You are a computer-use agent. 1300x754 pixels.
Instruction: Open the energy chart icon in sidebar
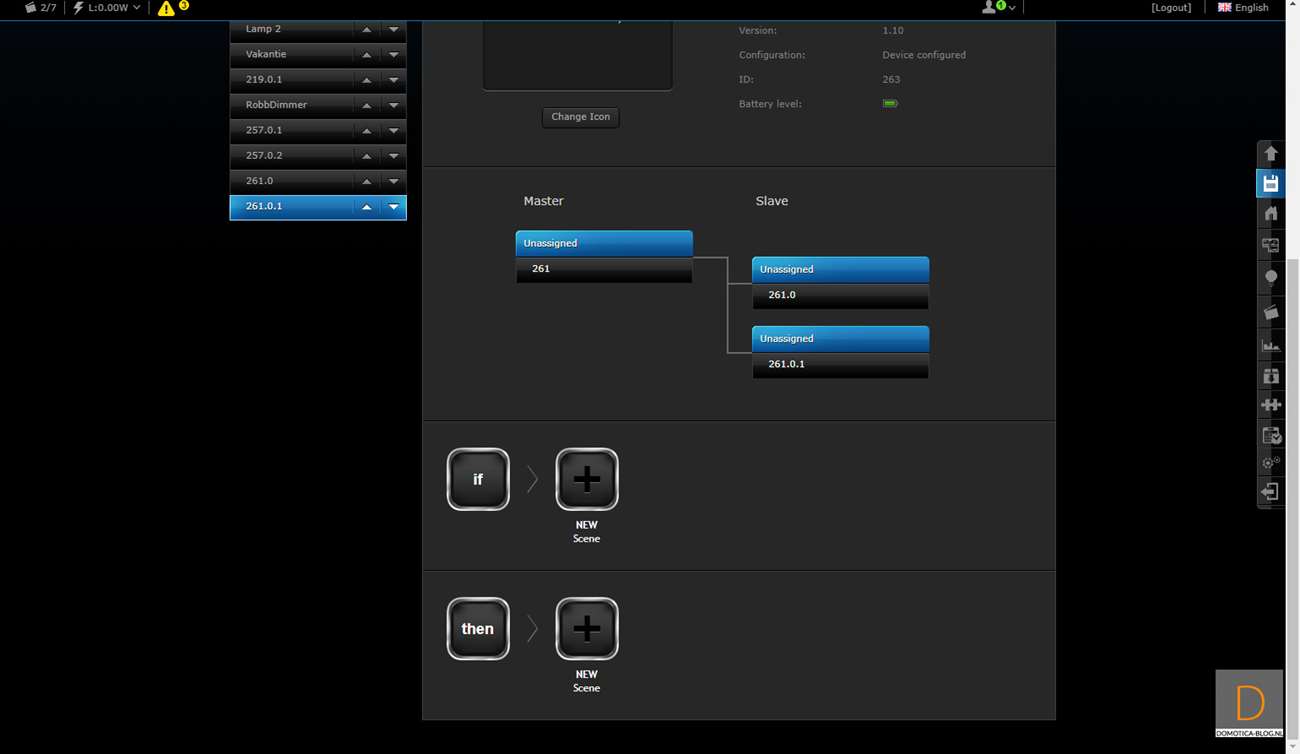click(1270, 345)
